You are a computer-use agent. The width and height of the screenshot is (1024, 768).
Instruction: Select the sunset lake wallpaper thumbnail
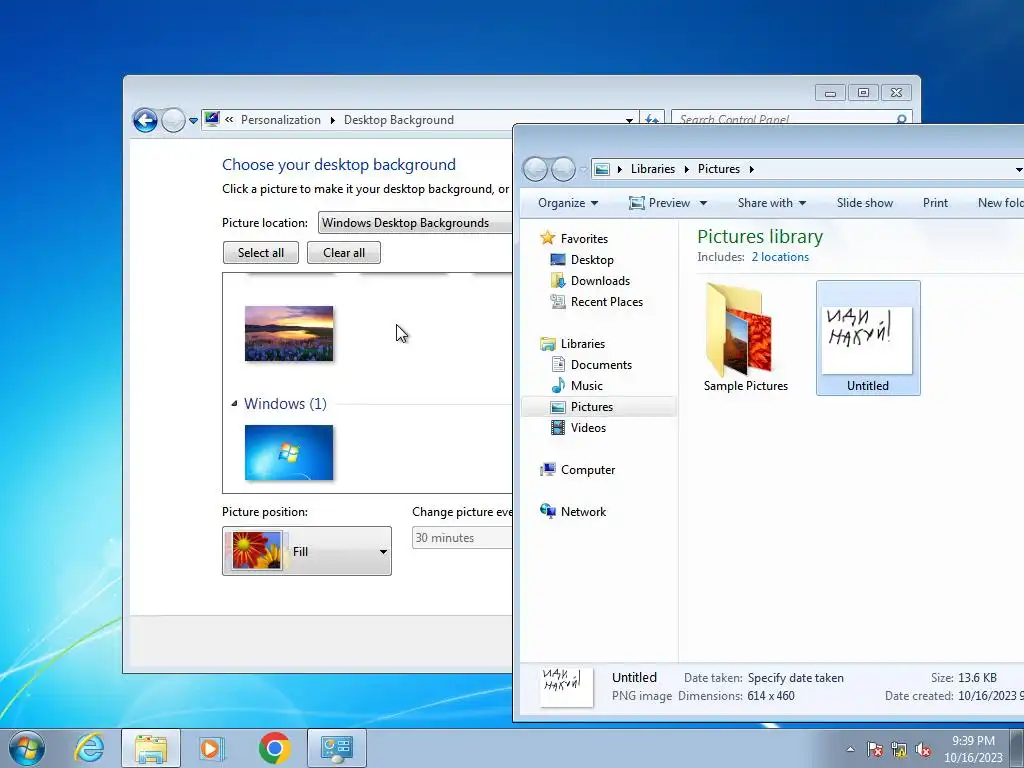(289, 334)
